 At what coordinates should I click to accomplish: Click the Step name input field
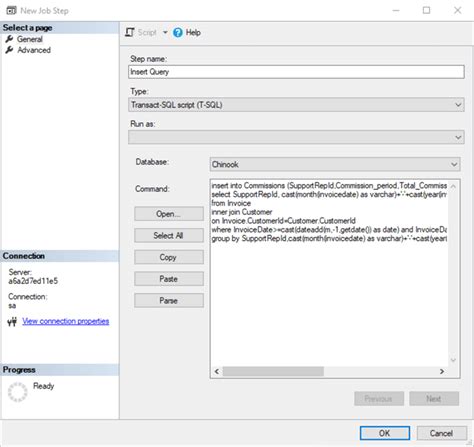[296, 72]
